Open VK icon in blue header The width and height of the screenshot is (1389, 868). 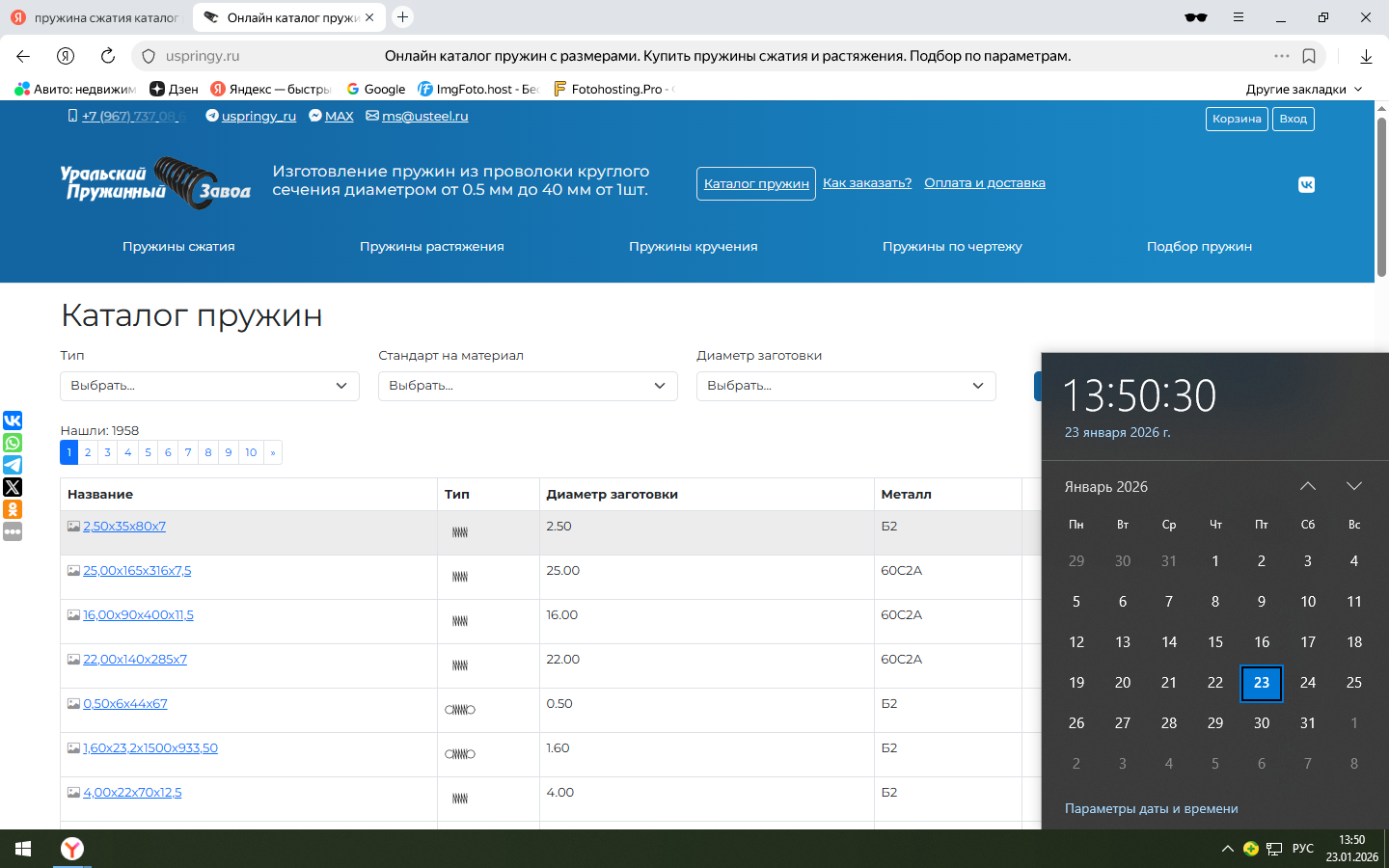pyautogui.click(x=1306, y=184)
